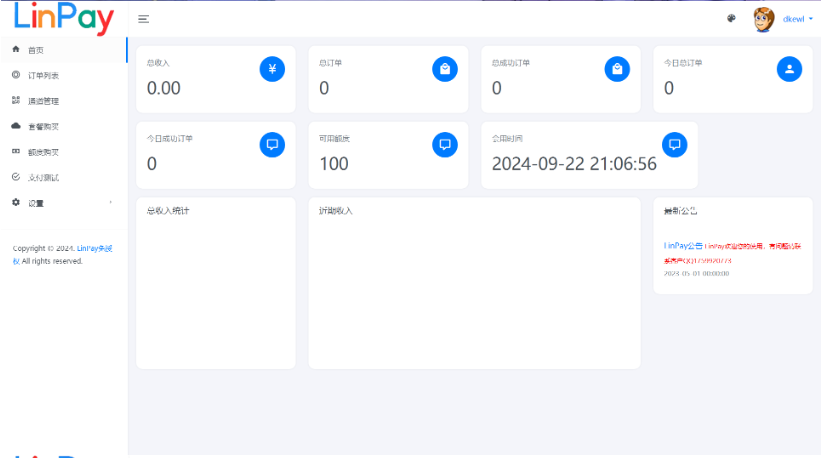Click the cloud icon for 套餐购买

pyautogui.click(x=16, y=126)
